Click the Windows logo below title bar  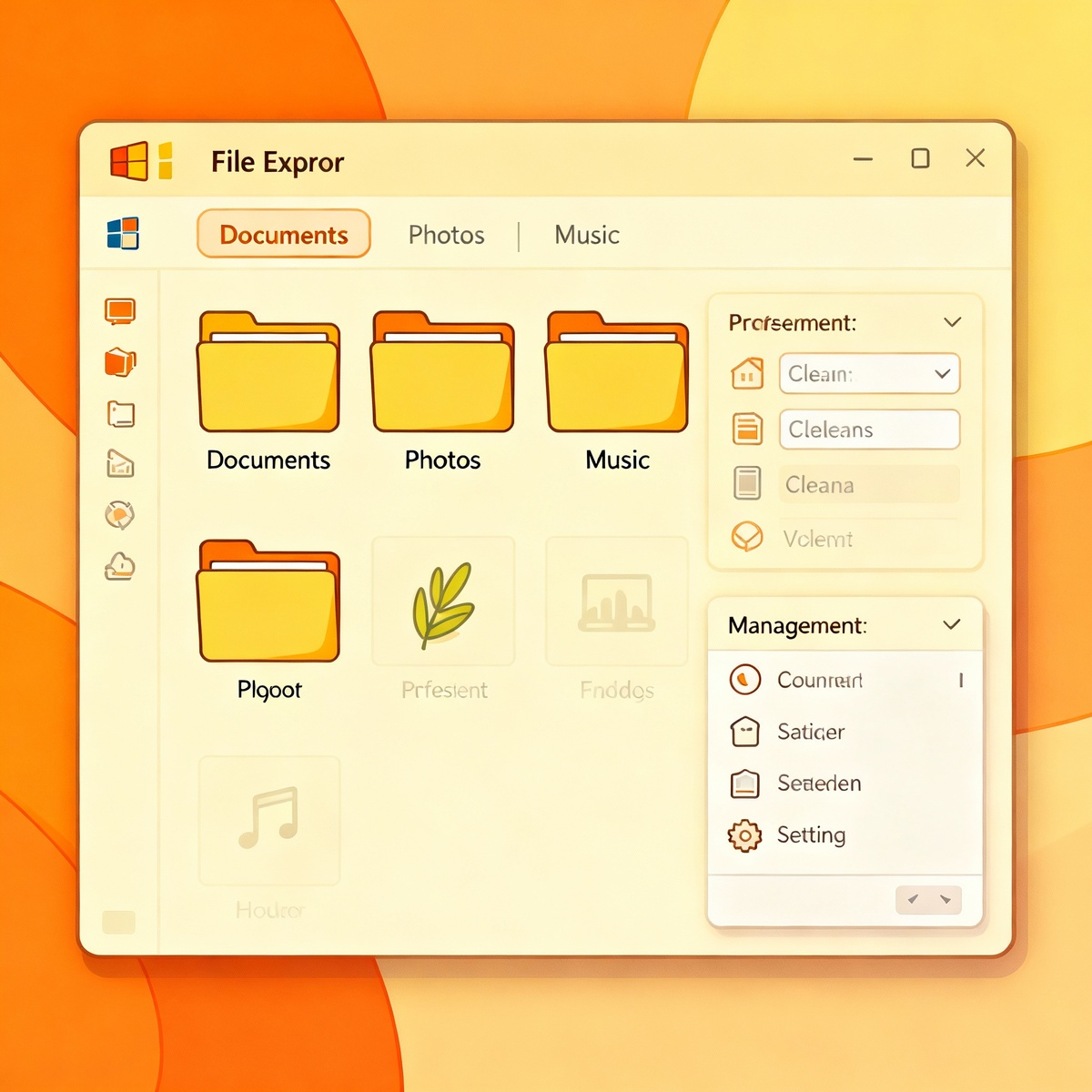pos(123,234)
